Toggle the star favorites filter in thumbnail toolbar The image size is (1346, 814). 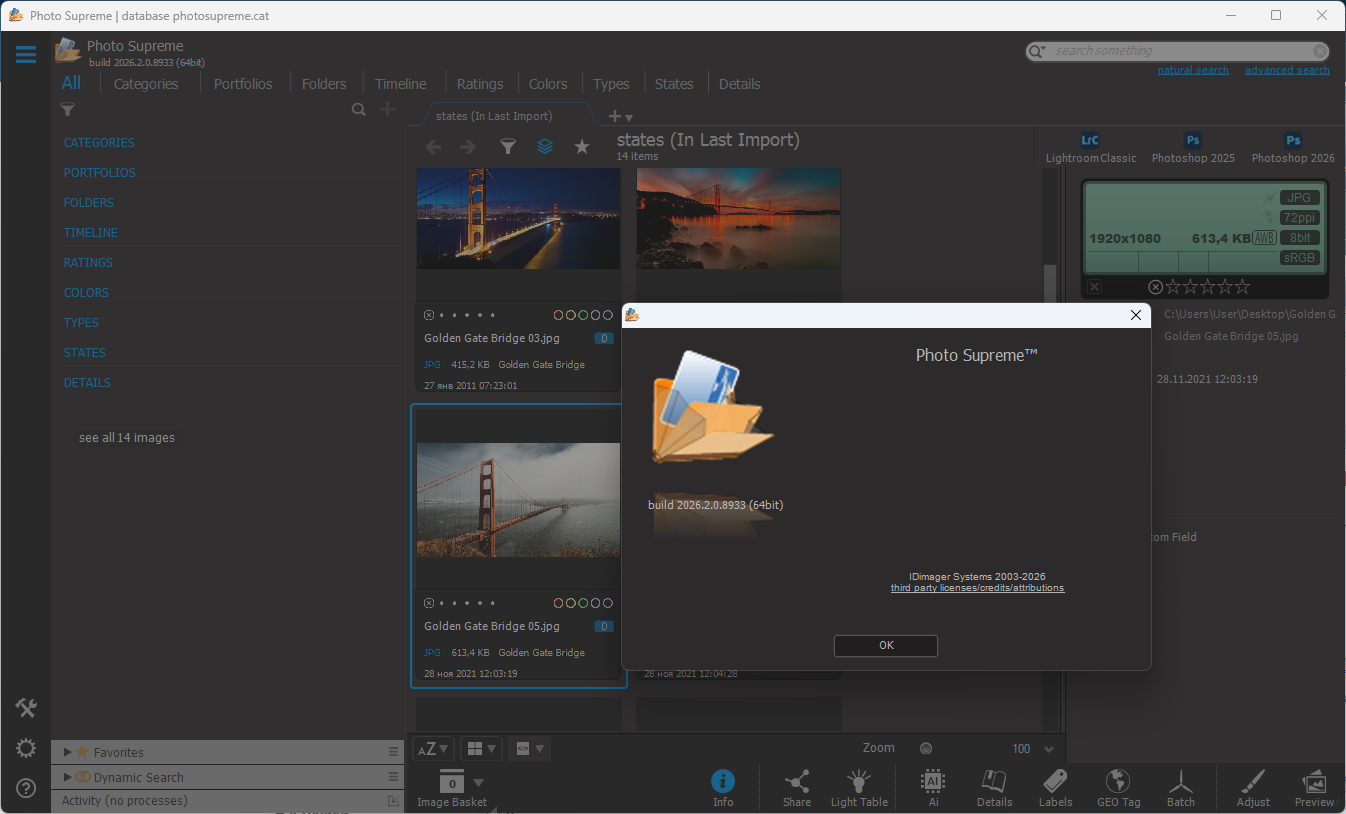582,147
